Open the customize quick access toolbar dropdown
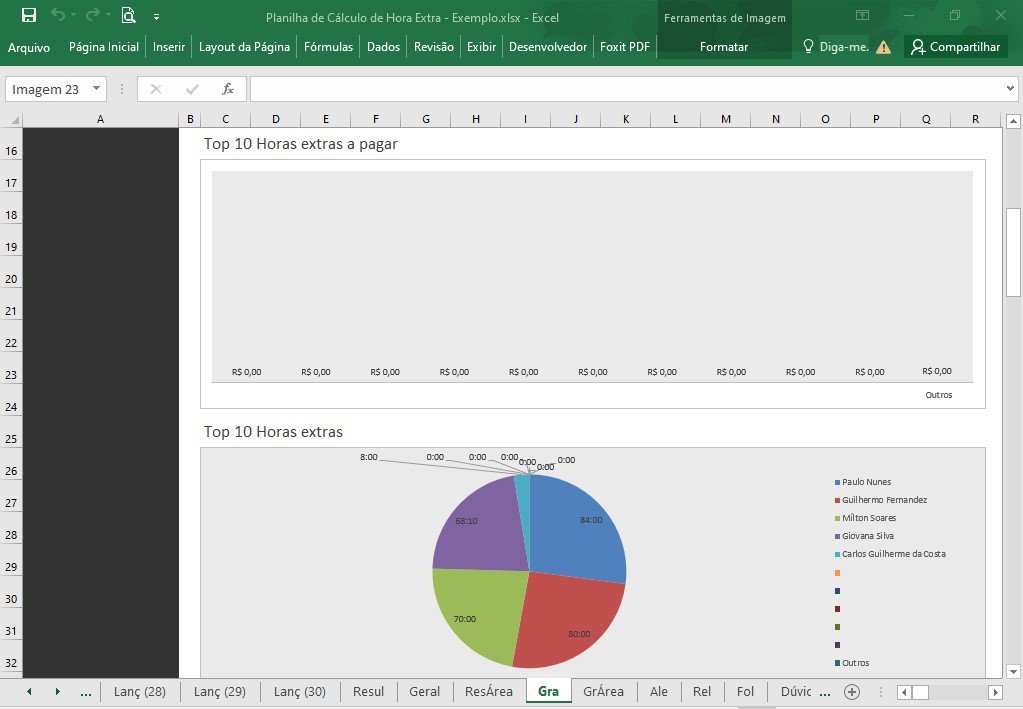Viewport: 1023px width, 709px height. coord(157,16)
